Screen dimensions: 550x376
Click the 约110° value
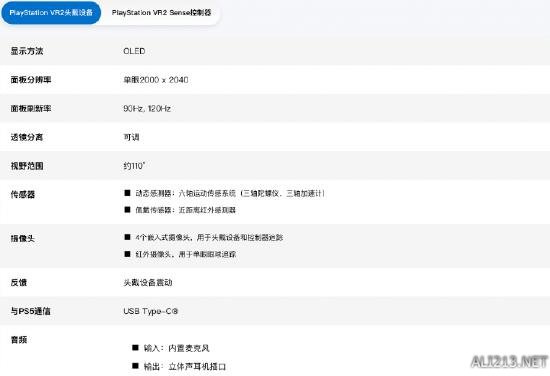(134, 166)
